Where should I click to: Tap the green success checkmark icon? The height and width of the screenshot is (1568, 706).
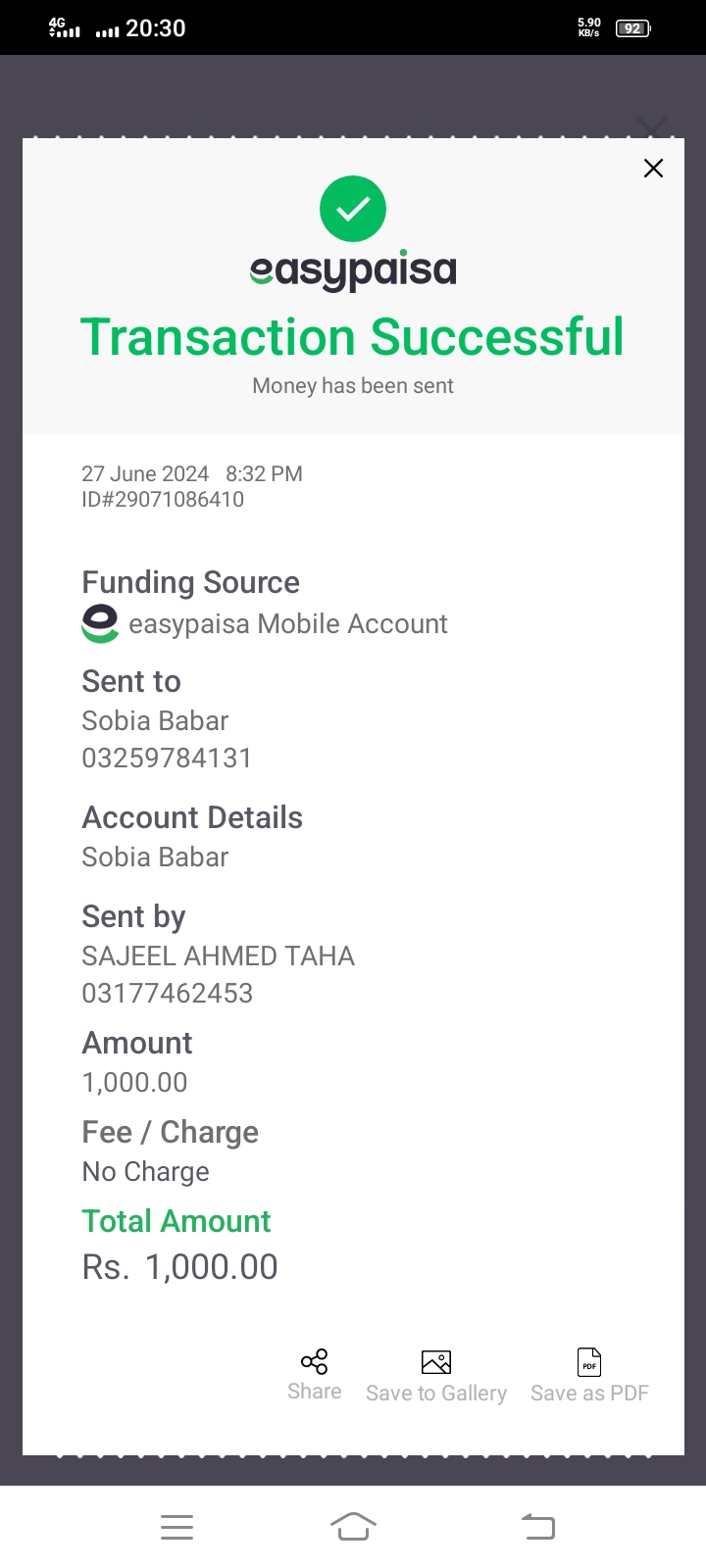point(353,209)
